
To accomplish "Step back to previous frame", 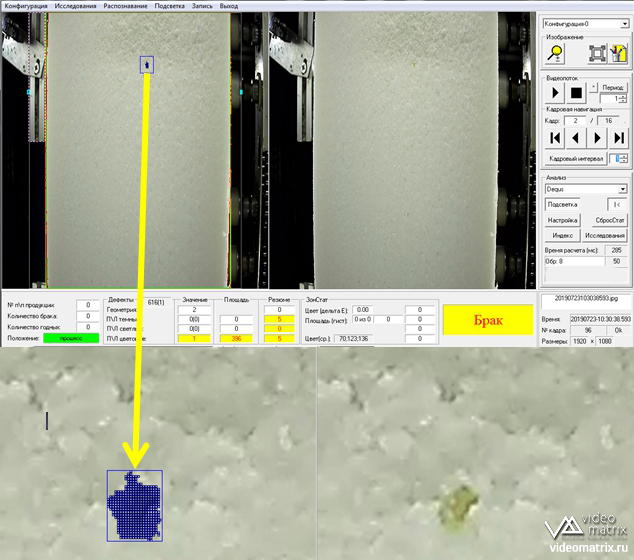I will coord(576,137).
